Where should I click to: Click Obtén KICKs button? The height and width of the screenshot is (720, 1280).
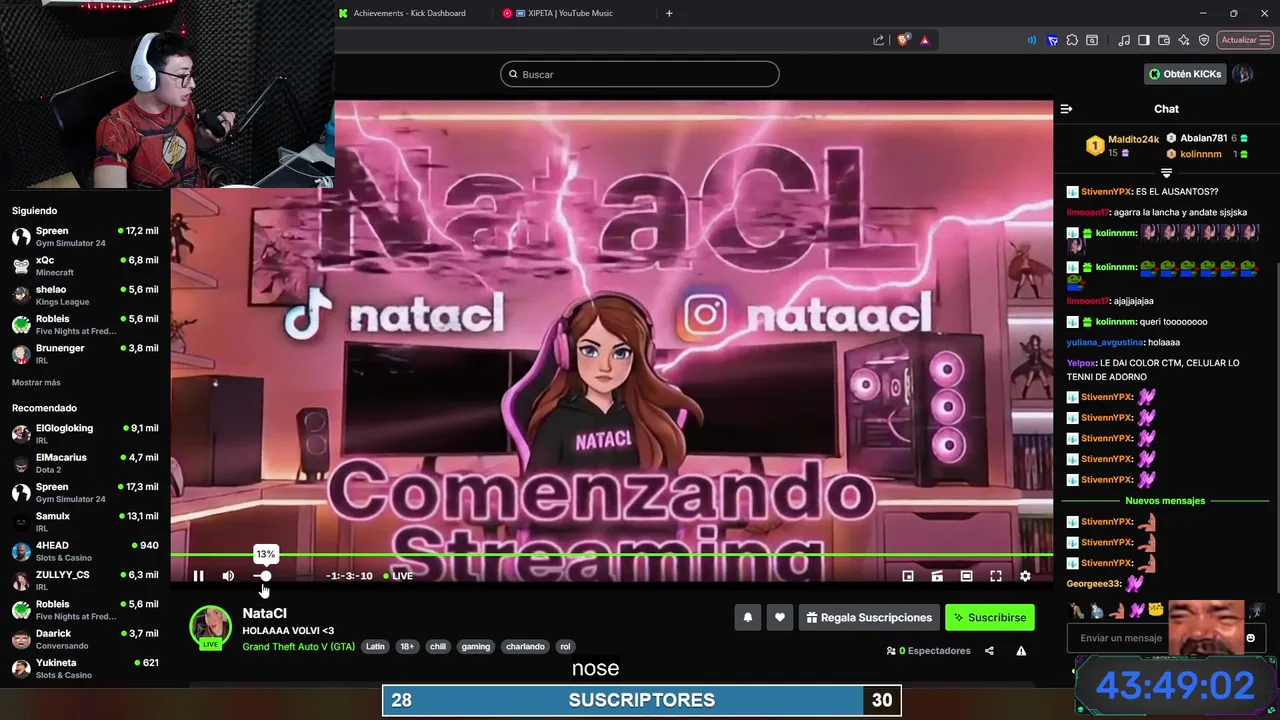click(x=1185, y=74)
